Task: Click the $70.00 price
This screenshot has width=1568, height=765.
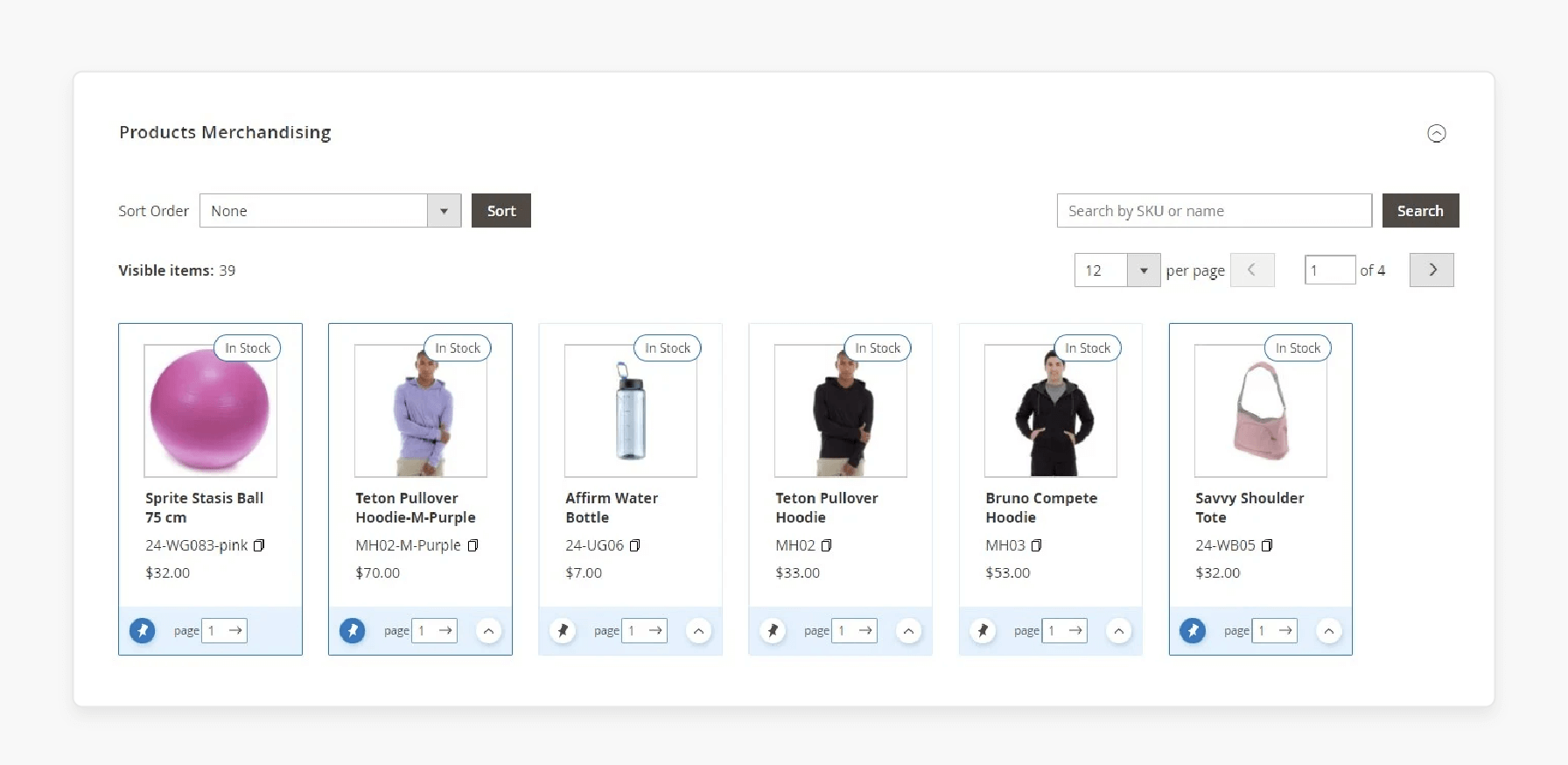Action: [377, 572]
